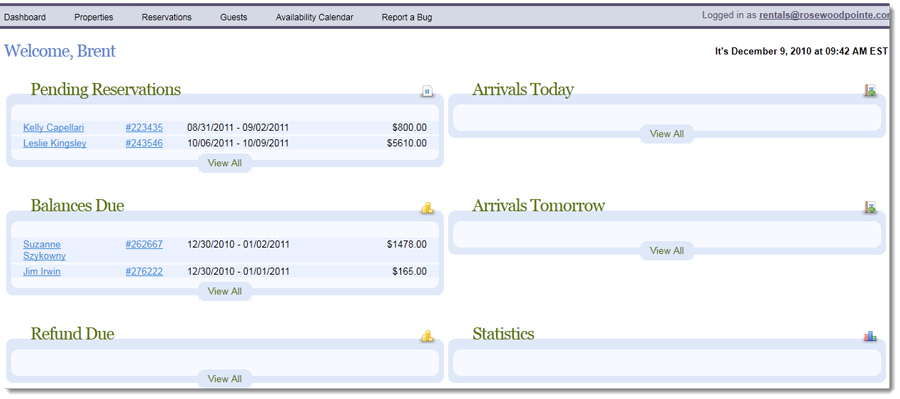The width and height of the screenshot is (900, 399).
Task: Open reservation #276222
Action: tap(144, 272)
